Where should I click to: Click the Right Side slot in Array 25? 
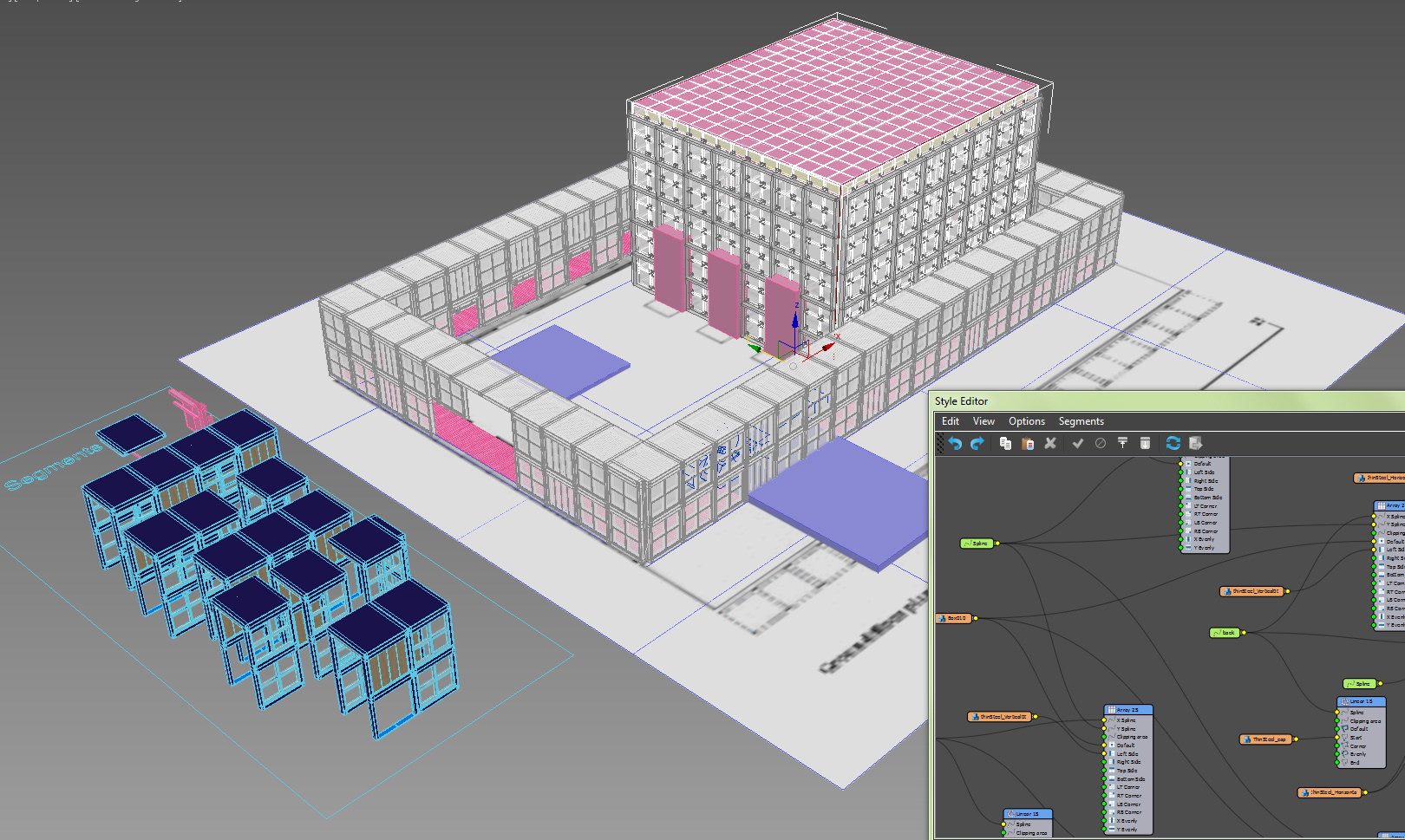click(x=1127, y=762)
